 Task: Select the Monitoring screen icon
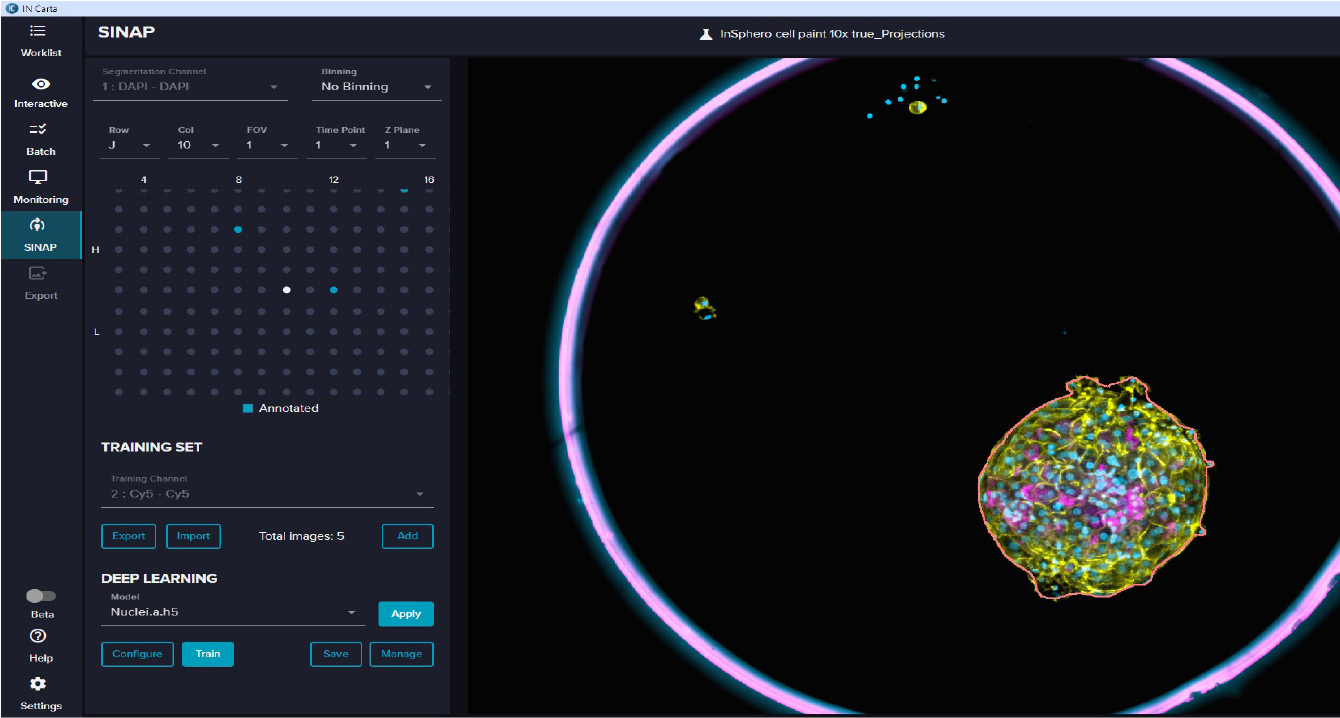coord(38,177)
